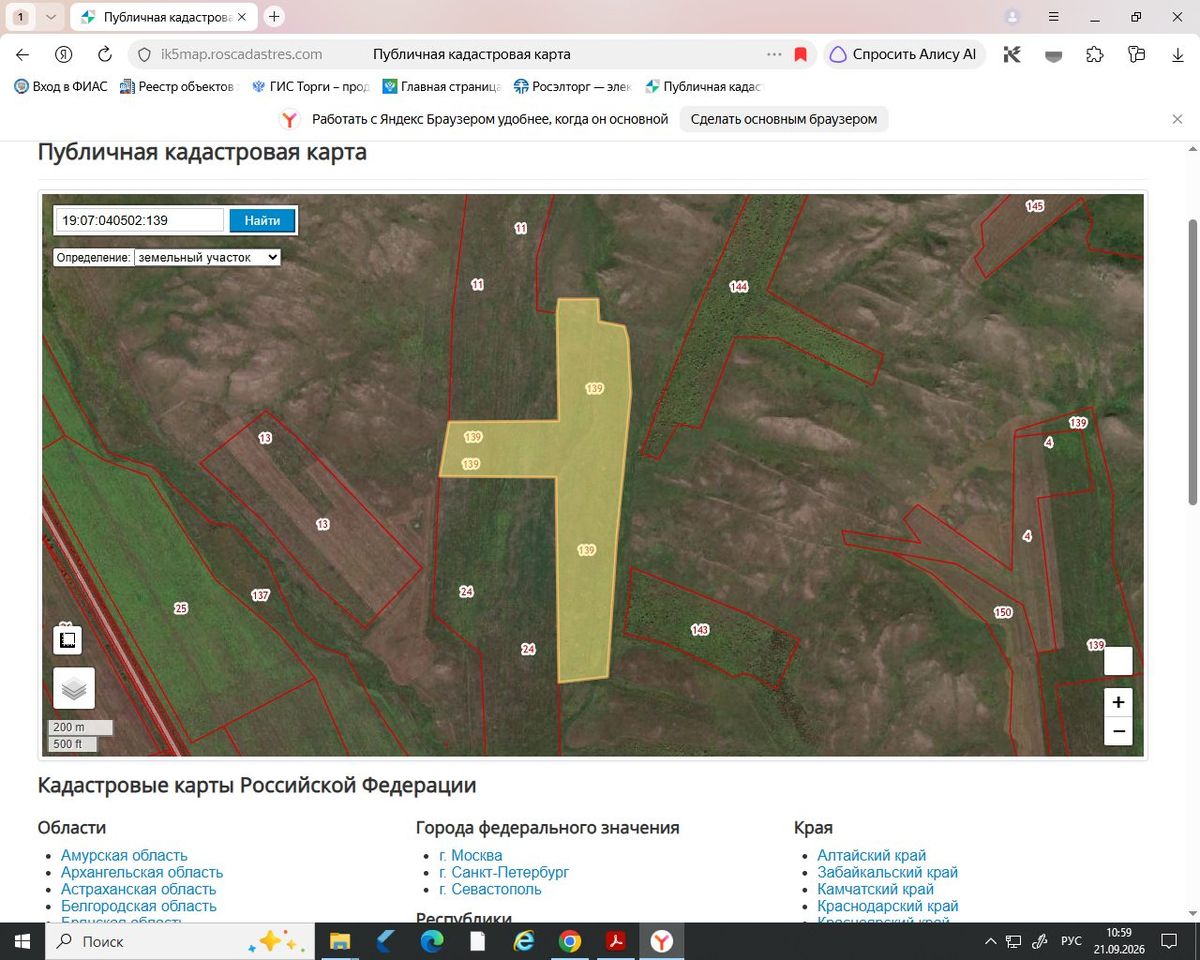The width and height of the screenshot is (1200, 960).
Task: Dismiss the default browser notification bar
Action: coord(1177,119)
